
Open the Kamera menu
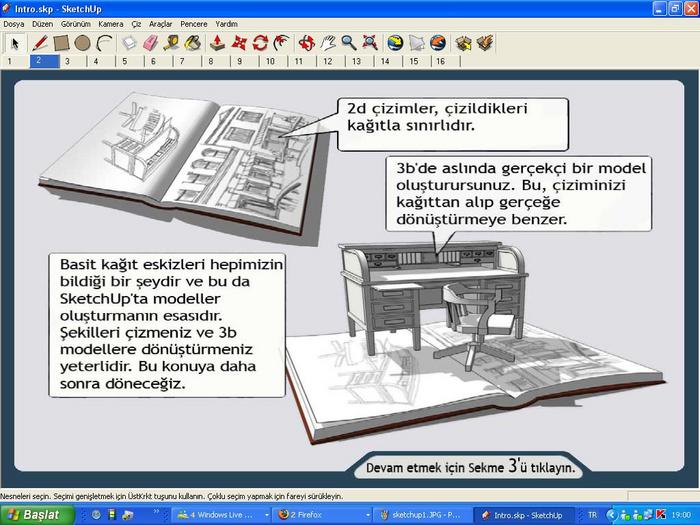point(111,23)
